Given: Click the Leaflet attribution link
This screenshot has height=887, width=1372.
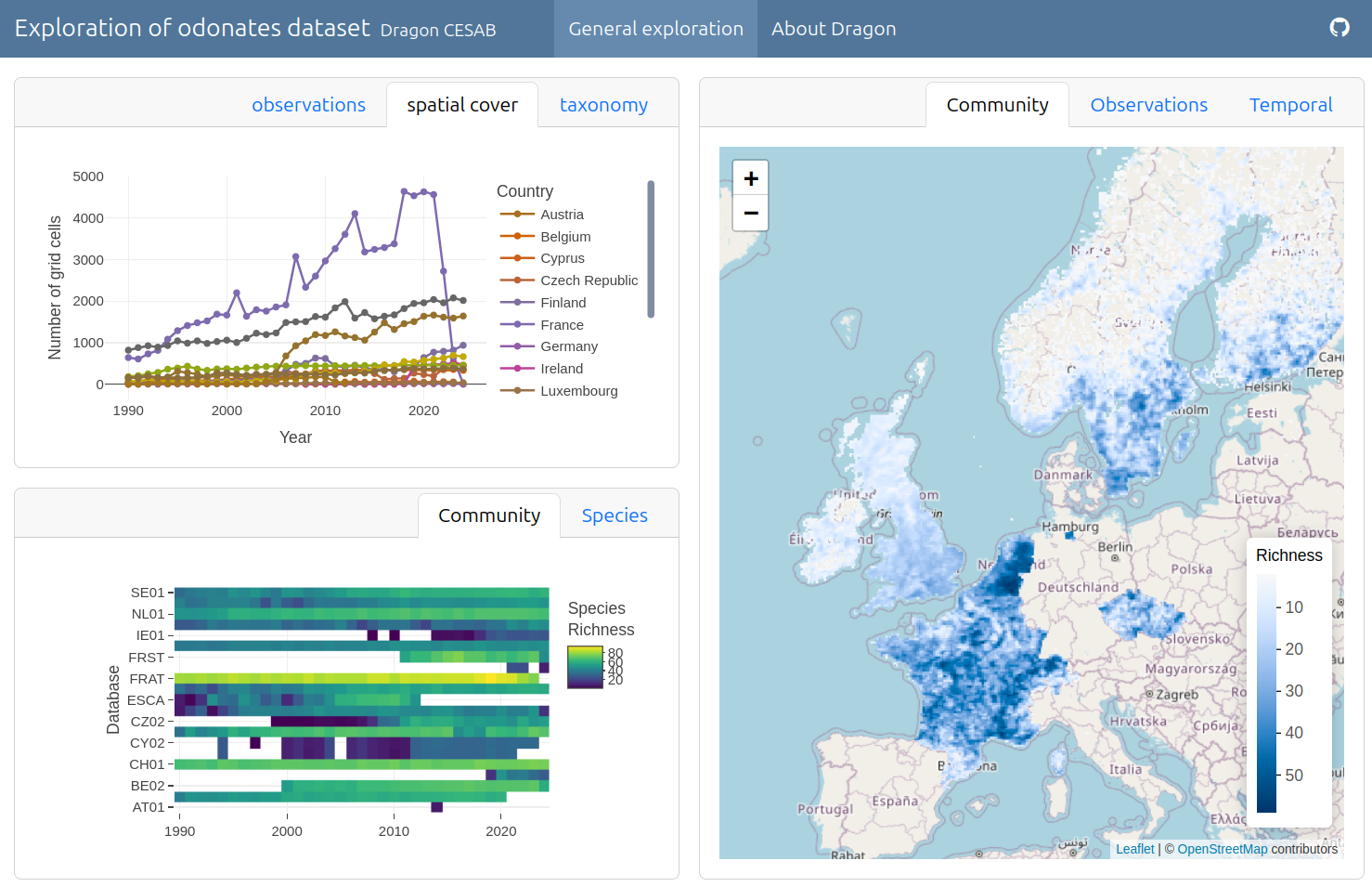Looking at the screenshot, I should [x=1134, y=849].
